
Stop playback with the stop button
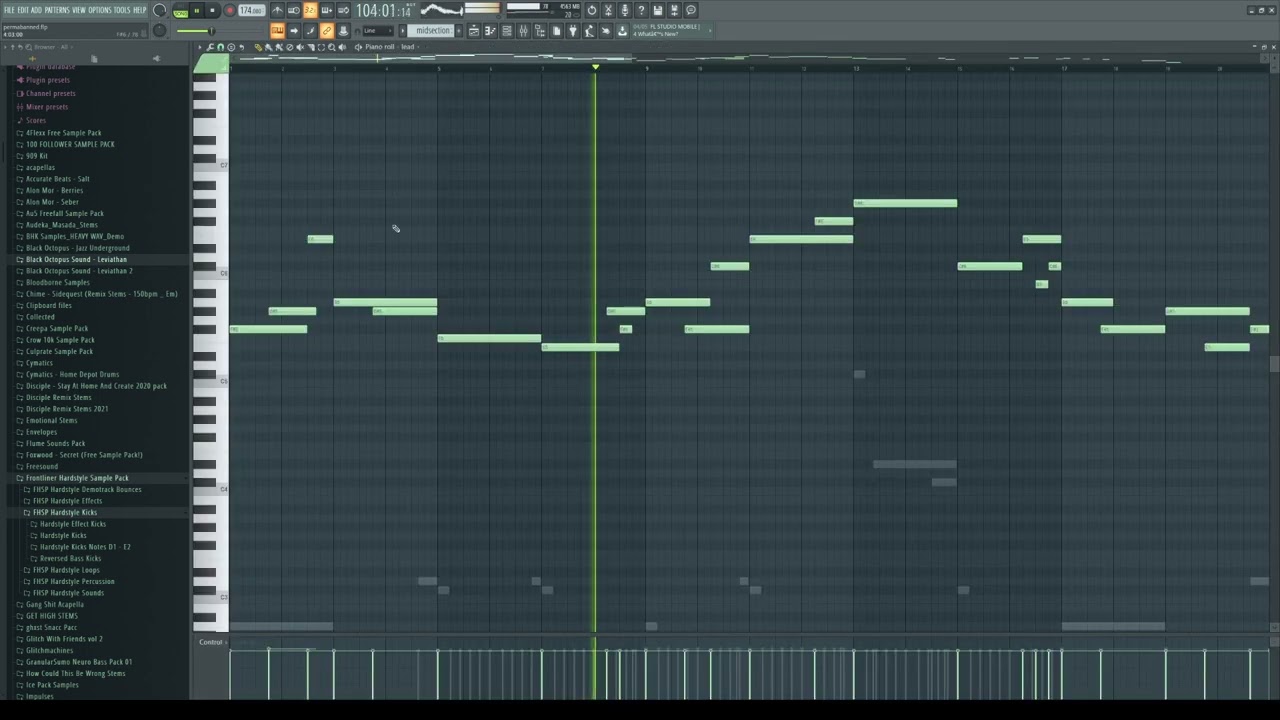coord(212,11)
